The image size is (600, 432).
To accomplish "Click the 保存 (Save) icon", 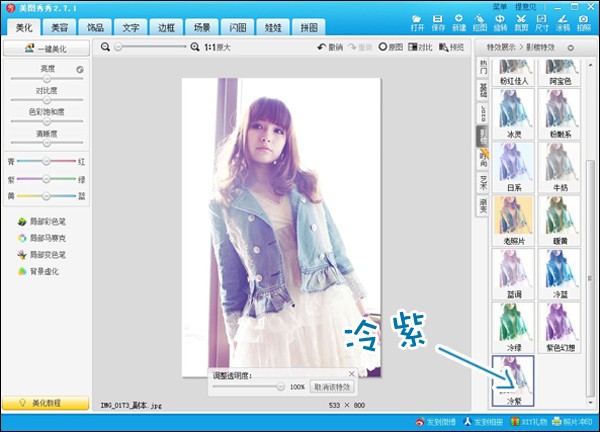I will (x=438, y=22).
